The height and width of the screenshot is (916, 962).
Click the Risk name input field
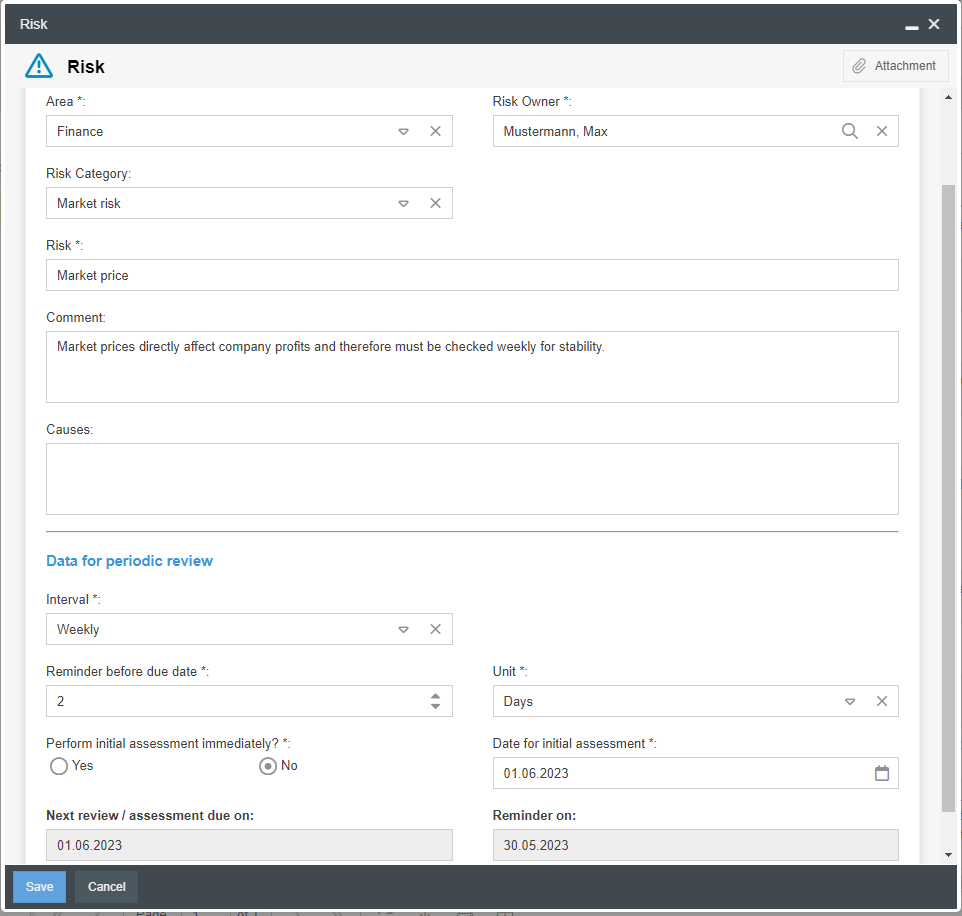coord(472,275)
